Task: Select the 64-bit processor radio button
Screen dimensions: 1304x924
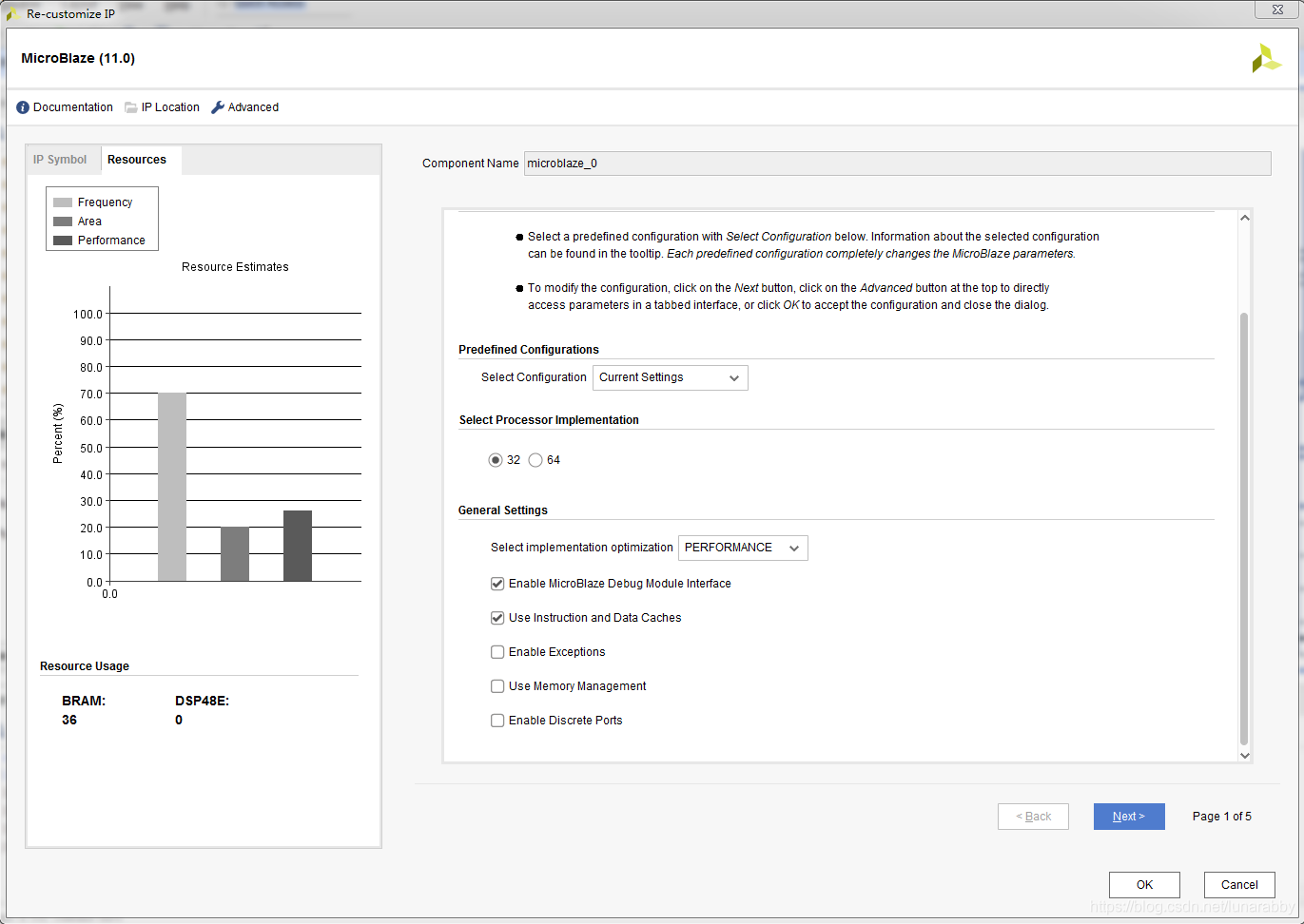Action: (535, 460)
